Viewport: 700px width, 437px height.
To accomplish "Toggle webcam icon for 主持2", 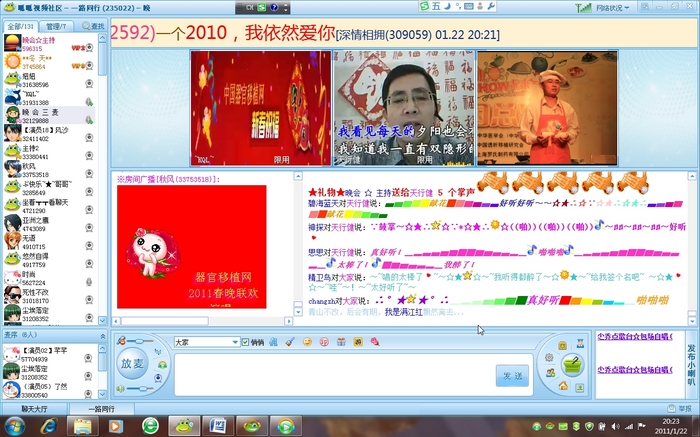I will (x=89, y=155).
